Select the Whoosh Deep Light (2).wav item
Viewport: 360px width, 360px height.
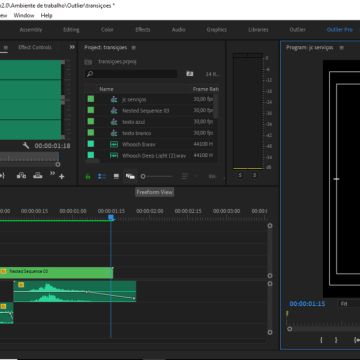coord(154,156)
